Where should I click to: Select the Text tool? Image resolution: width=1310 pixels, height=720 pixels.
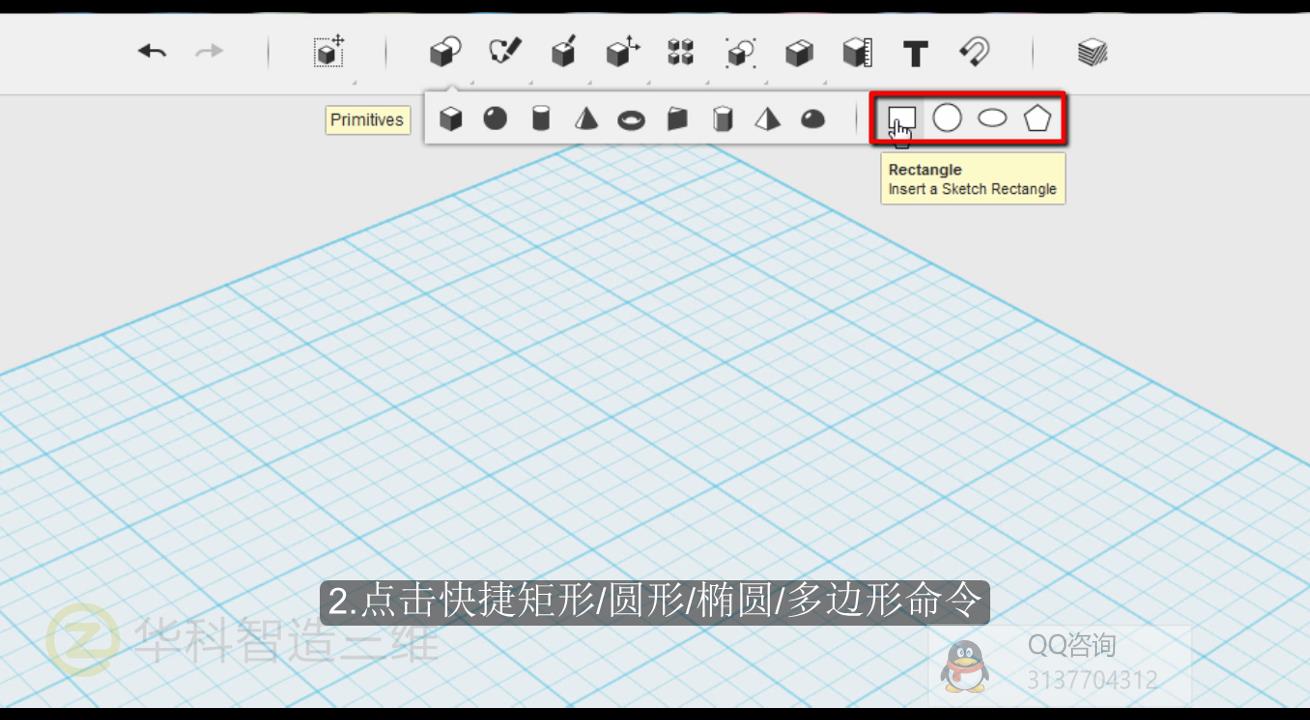tap(915, 53)
